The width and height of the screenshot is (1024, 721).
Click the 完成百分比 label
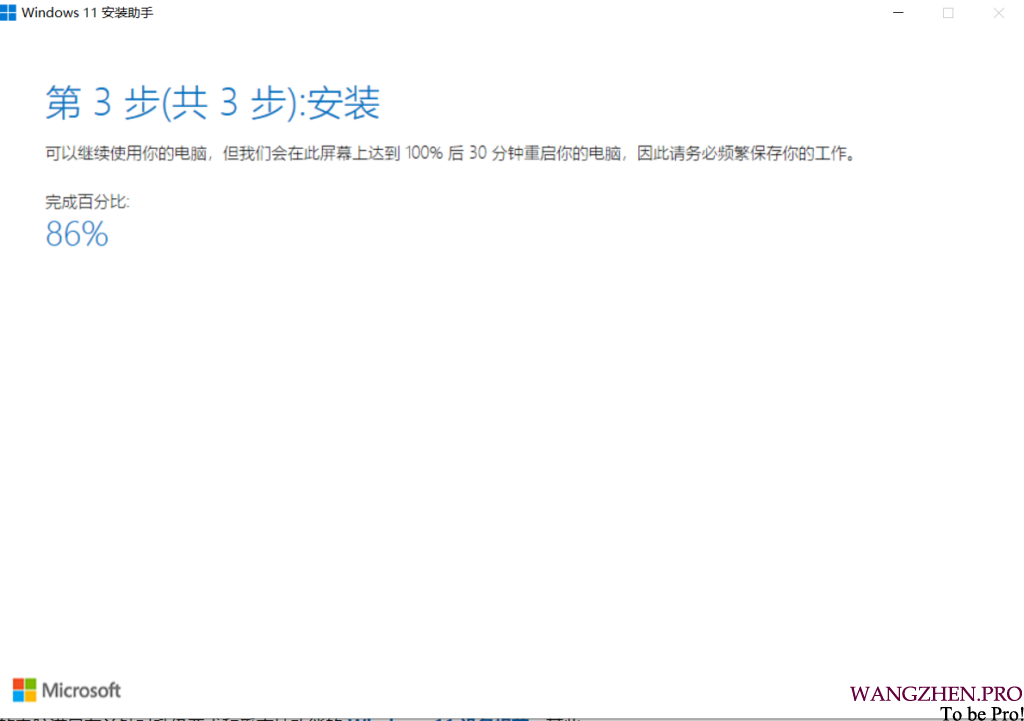click(x=87, y=202)
